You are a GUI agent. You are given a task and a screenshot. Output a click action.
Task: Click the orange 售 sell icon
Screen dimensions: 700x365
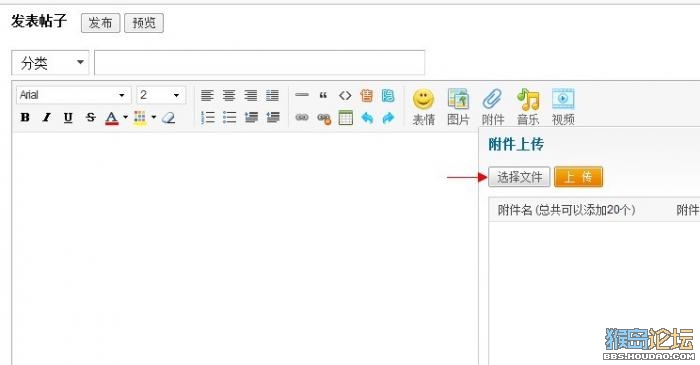click(x=367, y=95)
